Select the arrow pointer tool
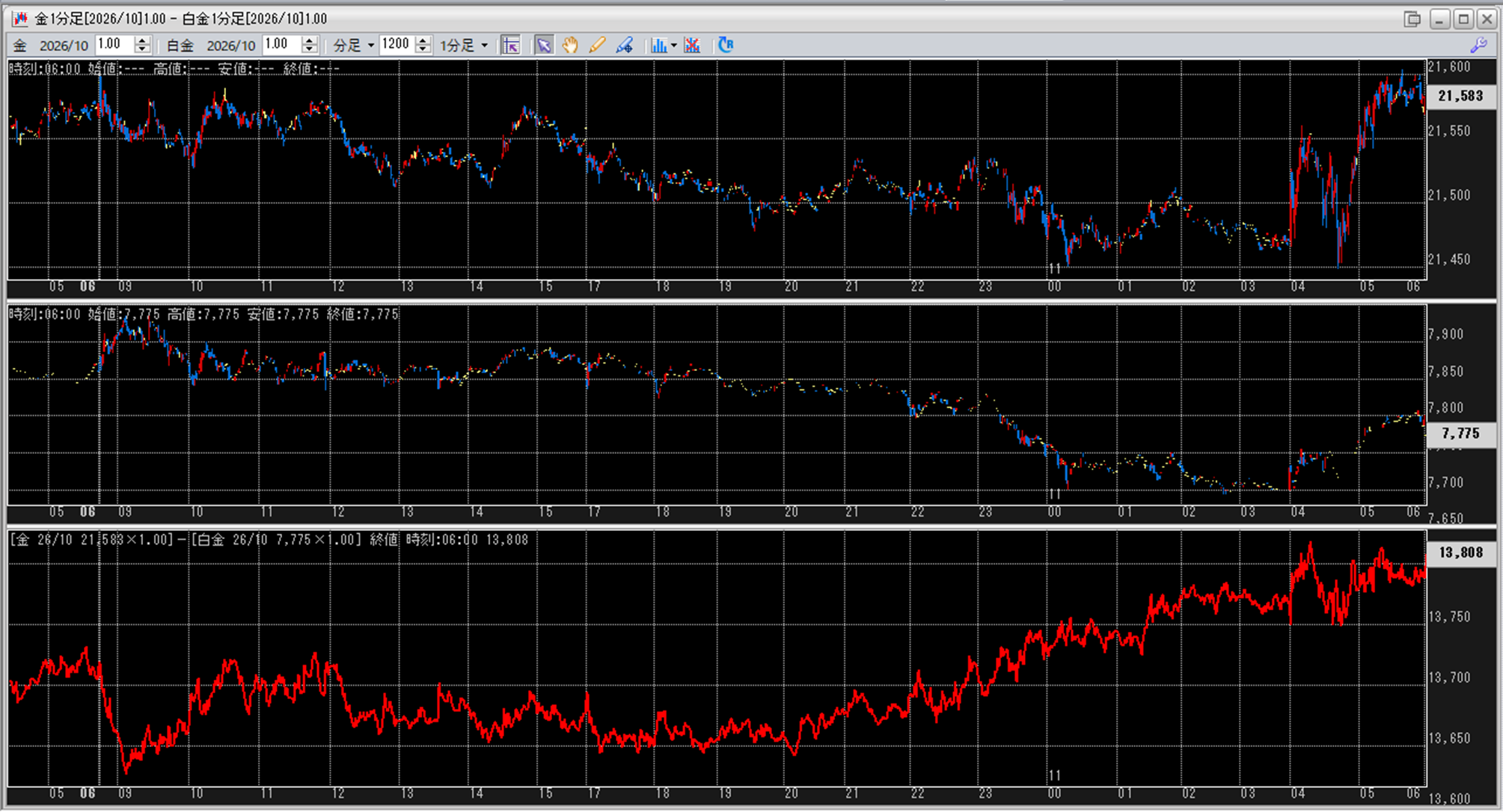Screen dimensions: 1503x812 (544, 46)
